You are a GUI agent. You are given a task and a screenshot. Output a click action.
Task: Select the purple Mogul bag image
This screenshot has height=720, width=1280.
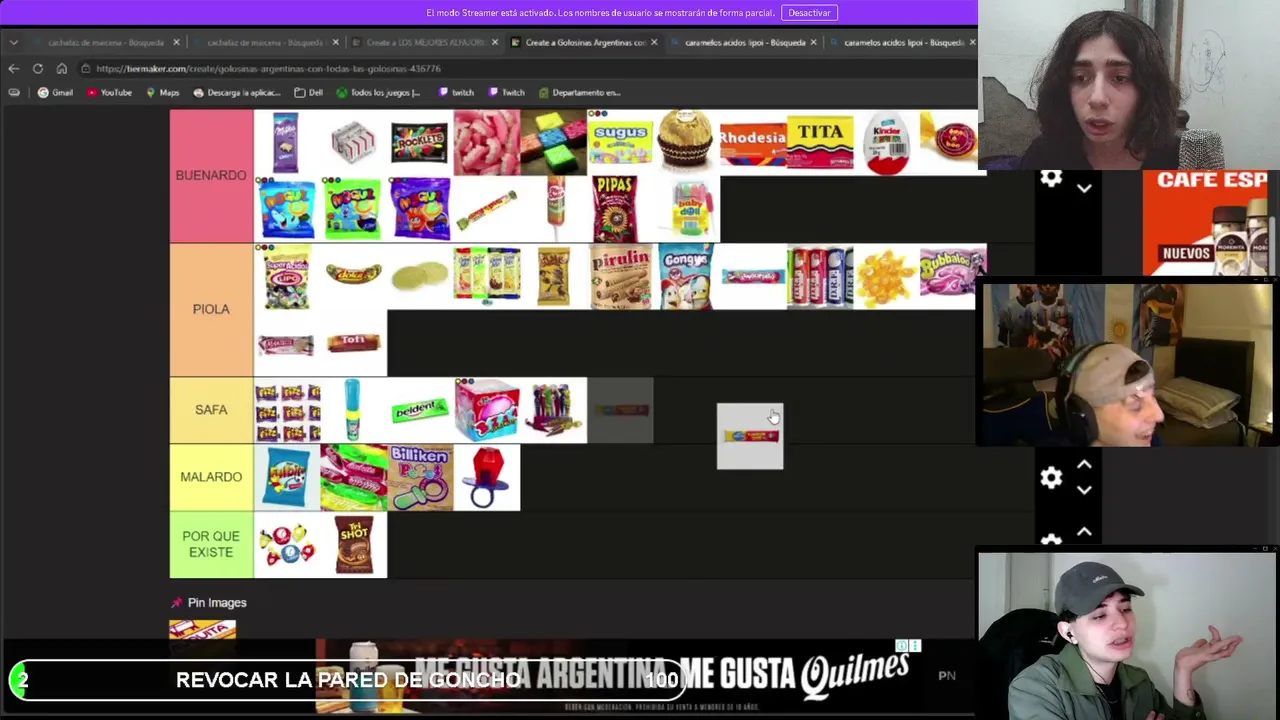420,209
